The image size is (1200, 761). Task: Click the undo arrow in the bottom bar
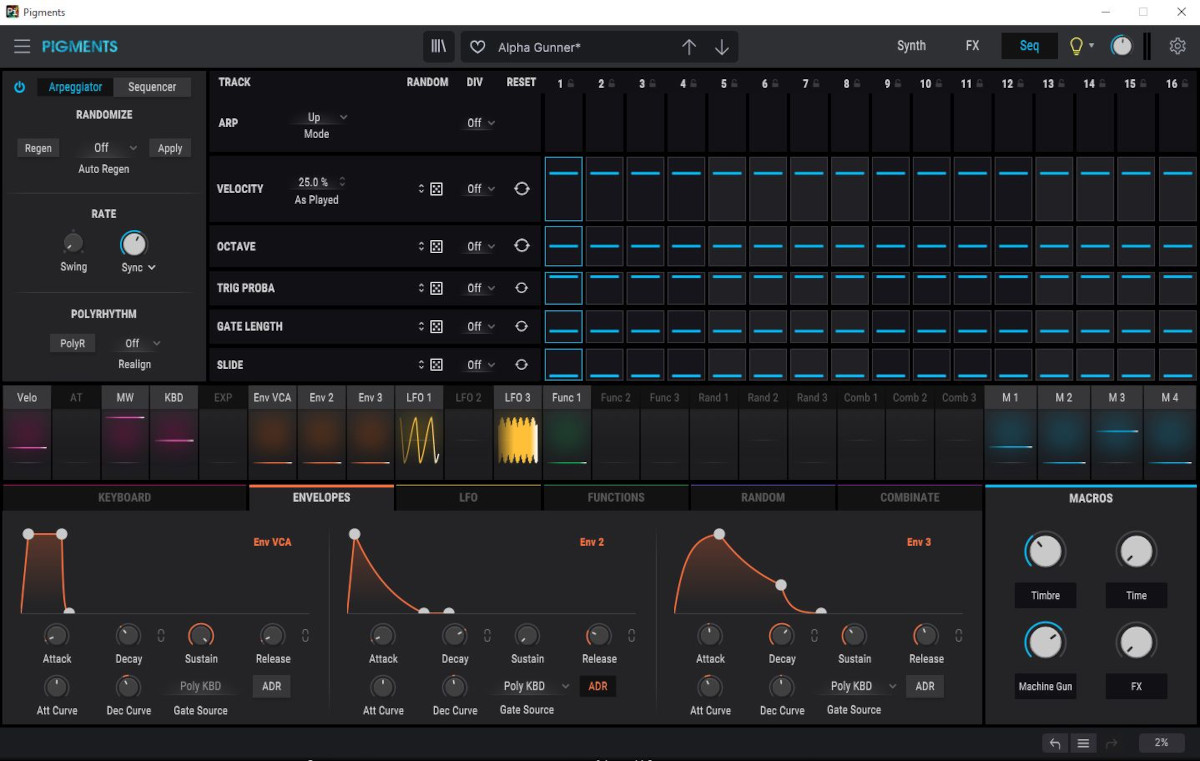1054,743
